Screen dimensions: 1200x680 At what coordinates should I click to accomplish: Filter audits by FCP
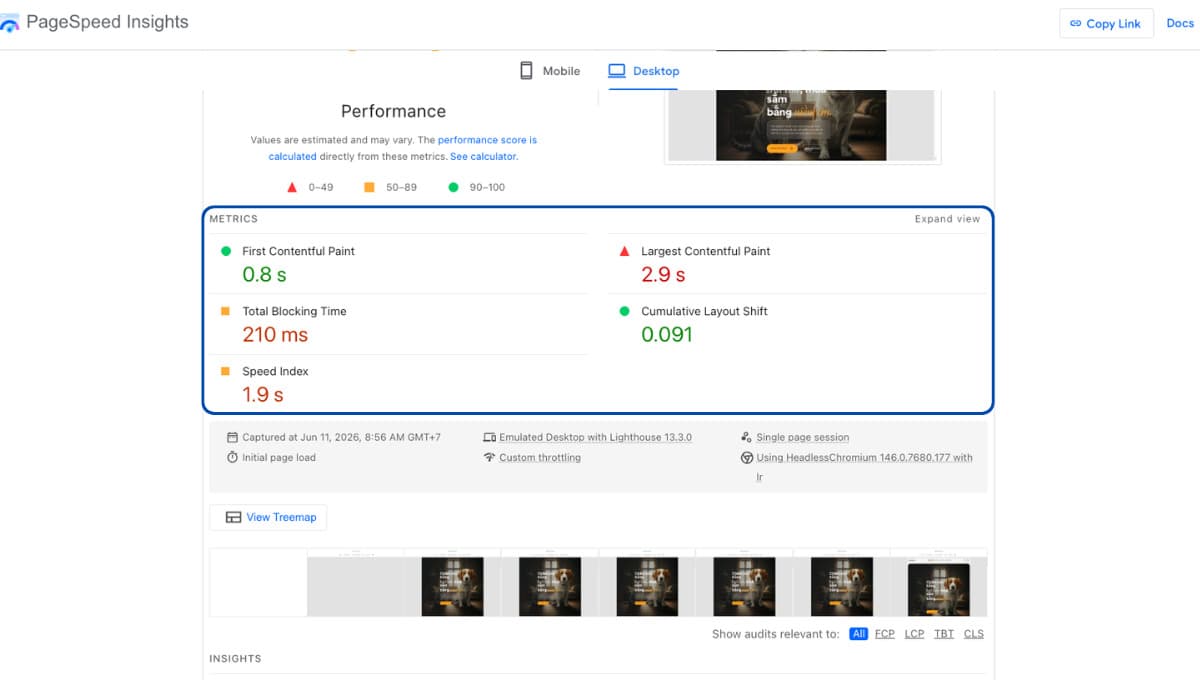[885, 634]
